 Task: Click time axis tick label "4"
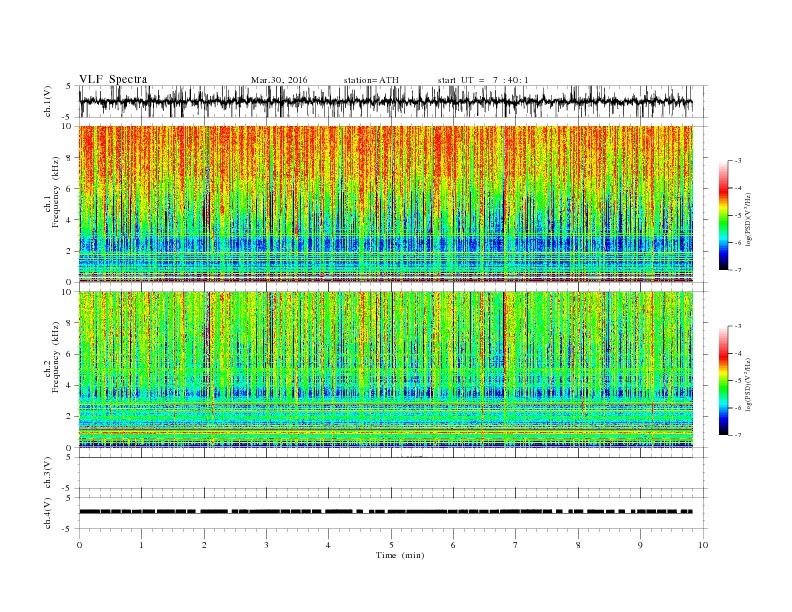click(329, 545)
